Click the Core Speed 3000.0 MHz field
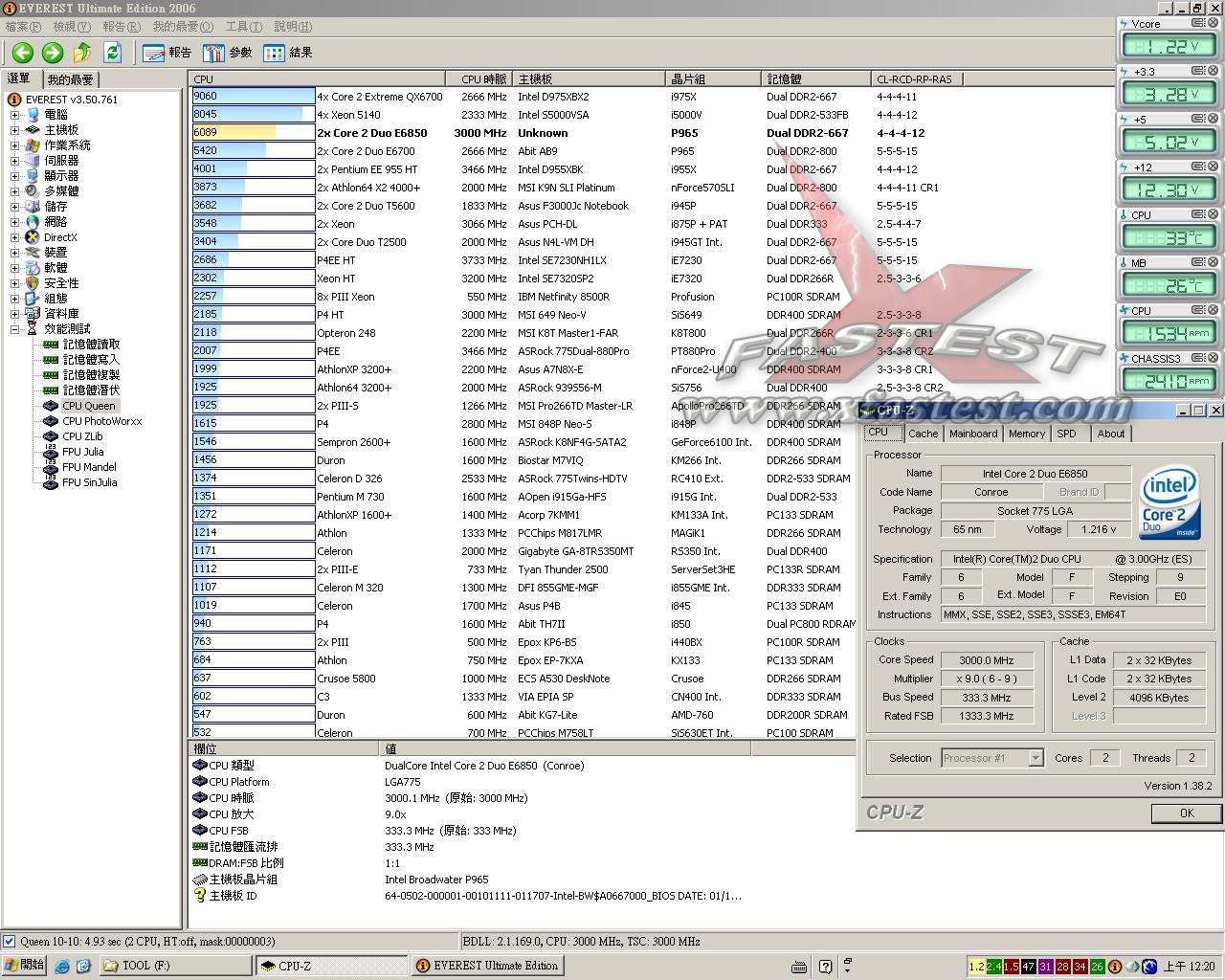 pyautogui.click(x=987, y=660)
